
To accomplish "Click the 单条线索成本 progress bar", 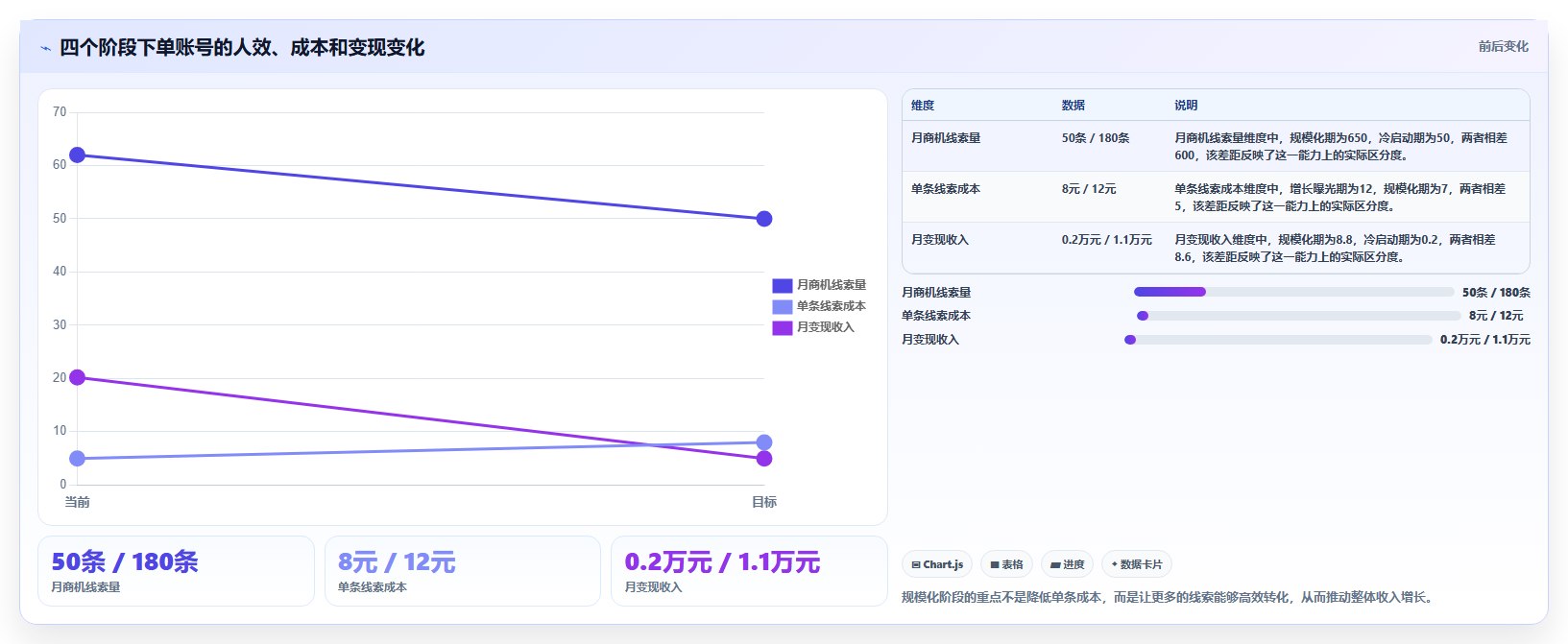I will point(1298,316).
